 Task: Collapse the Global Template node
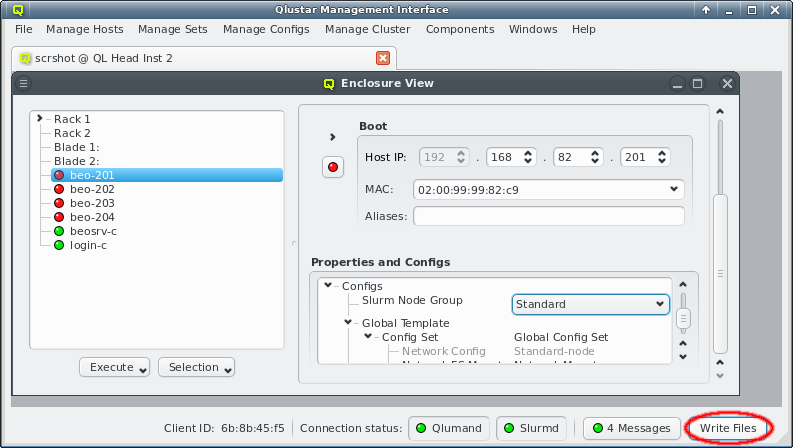tap(348, 322)
